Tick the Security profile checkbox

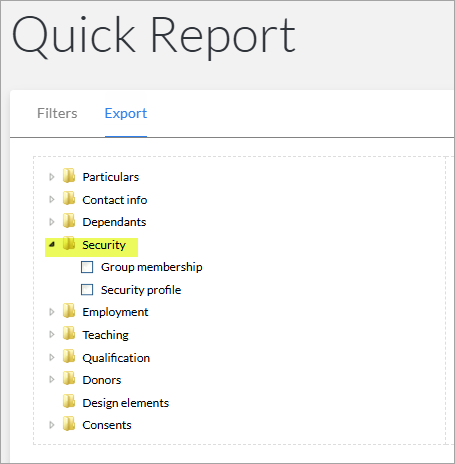click(87, 290)
